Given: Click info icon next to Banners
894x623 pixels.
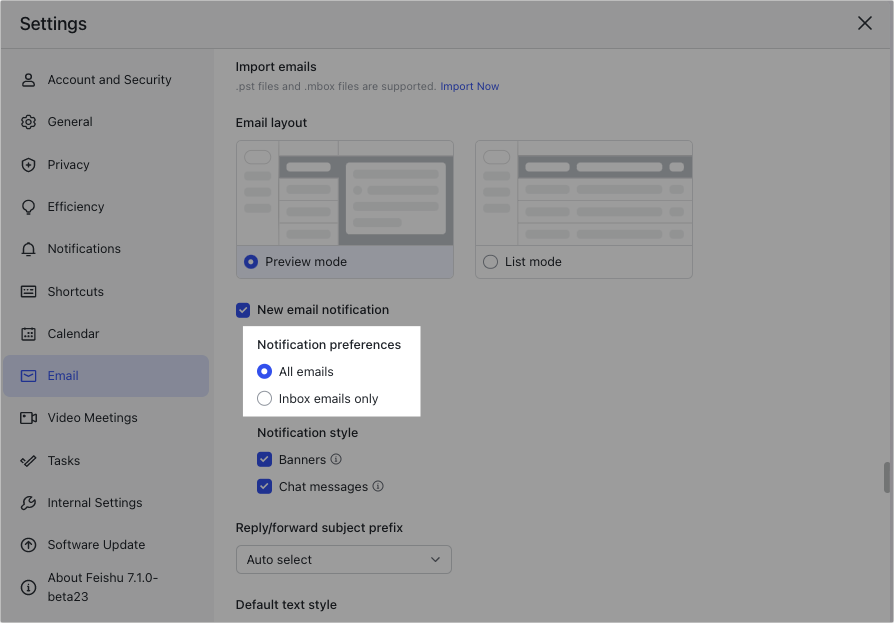Looking at the screenshot, I should click(x=336, y=459).
